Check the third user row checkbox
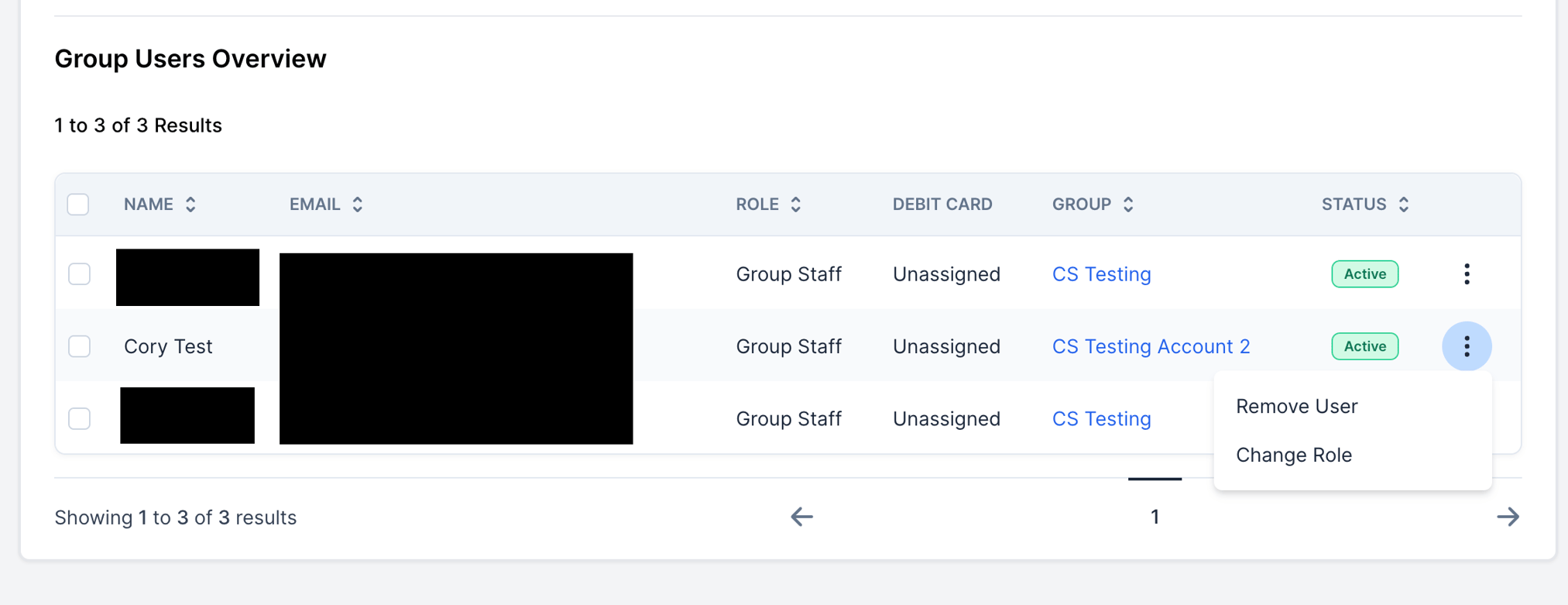 [79, 419]
